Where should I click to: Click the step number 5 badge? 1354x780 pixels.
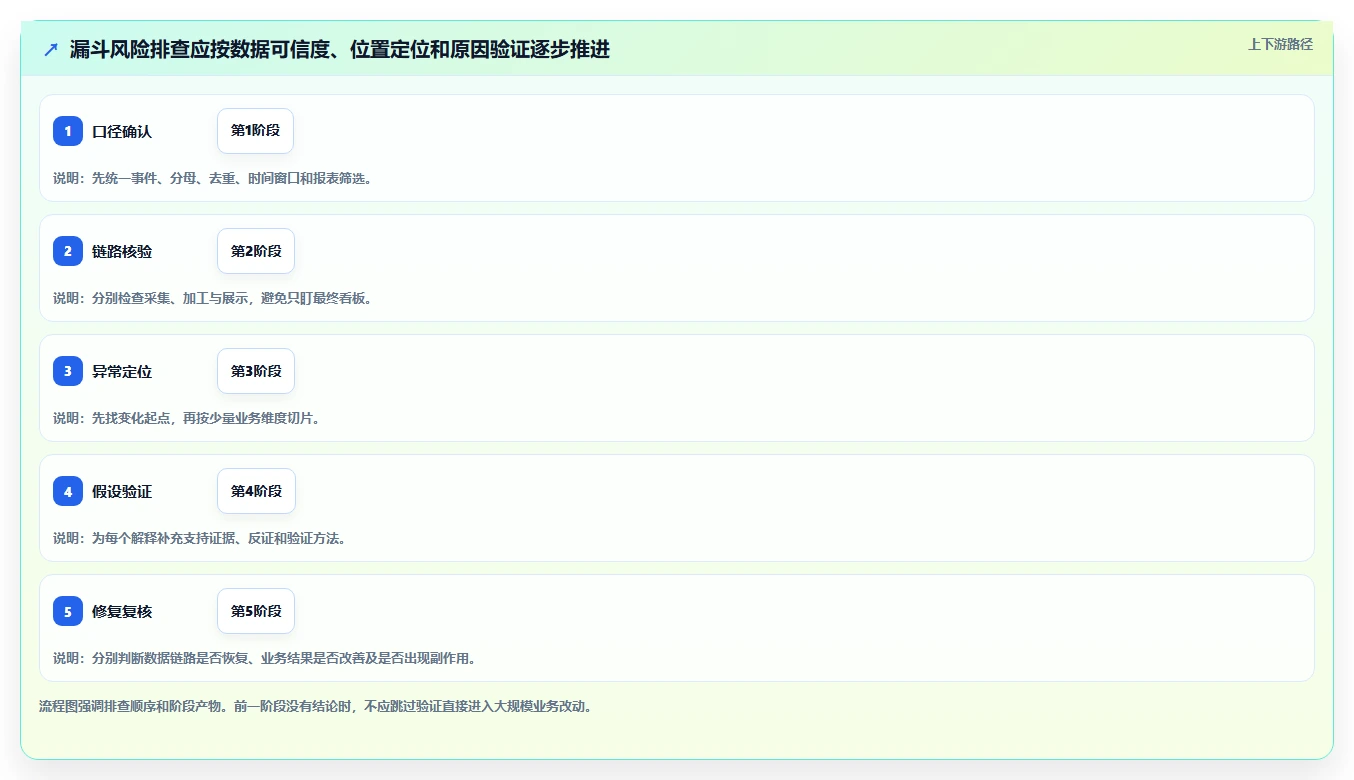click(x=68, y=611)
